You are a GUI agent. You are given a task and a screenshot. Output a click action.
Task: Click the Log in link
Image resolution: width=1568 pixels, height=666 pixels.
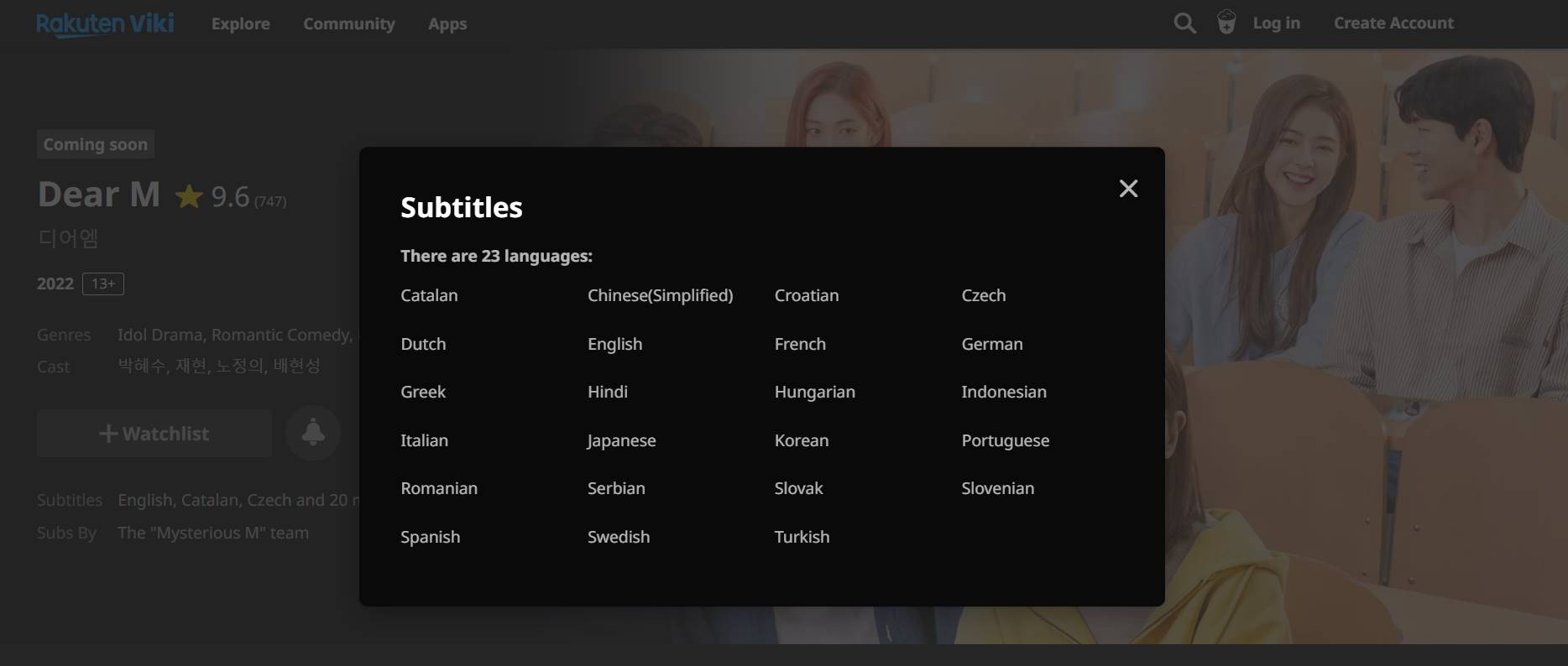click(1276, 23)
